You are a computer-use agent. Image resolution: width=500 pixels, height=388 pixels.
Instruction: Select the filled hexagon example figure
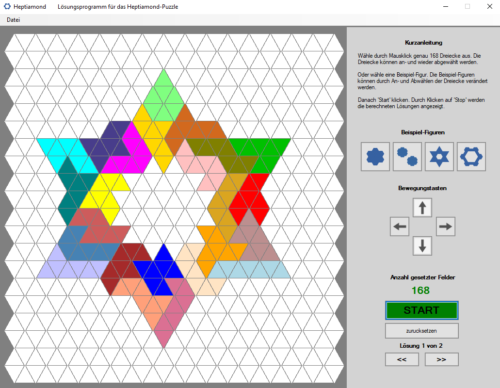click(375, 157)
